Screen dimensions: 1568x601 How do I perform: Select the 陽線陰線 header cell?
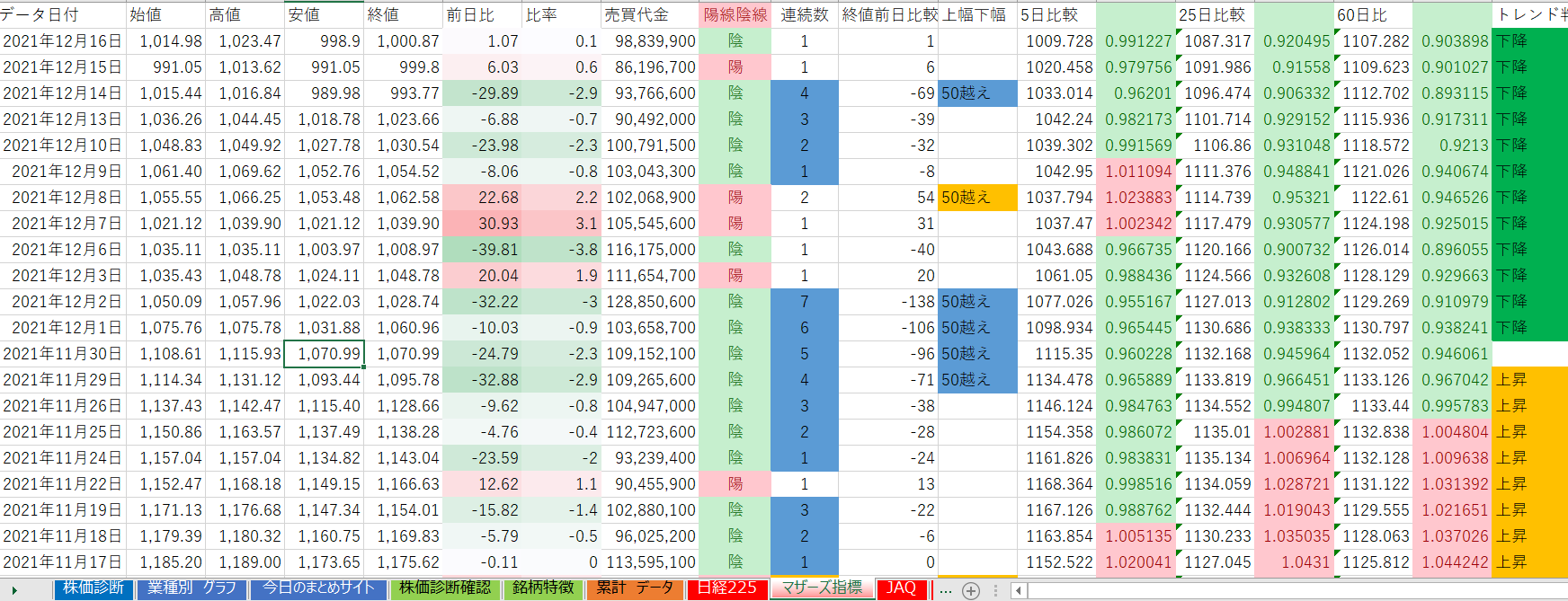[x=735, y=14]
